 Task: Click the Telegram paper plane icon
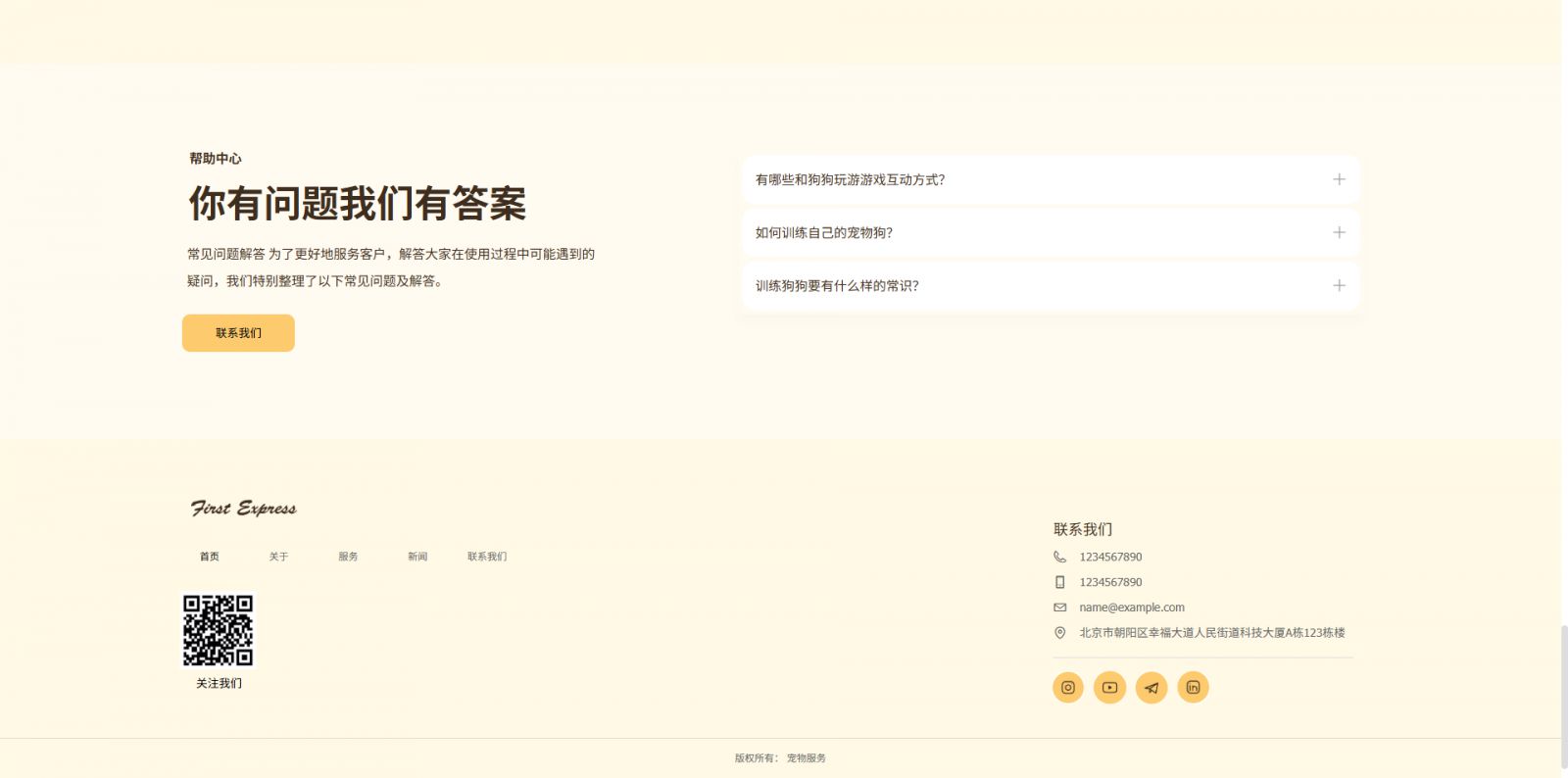pyautogui.click(x=1151, y=688)
